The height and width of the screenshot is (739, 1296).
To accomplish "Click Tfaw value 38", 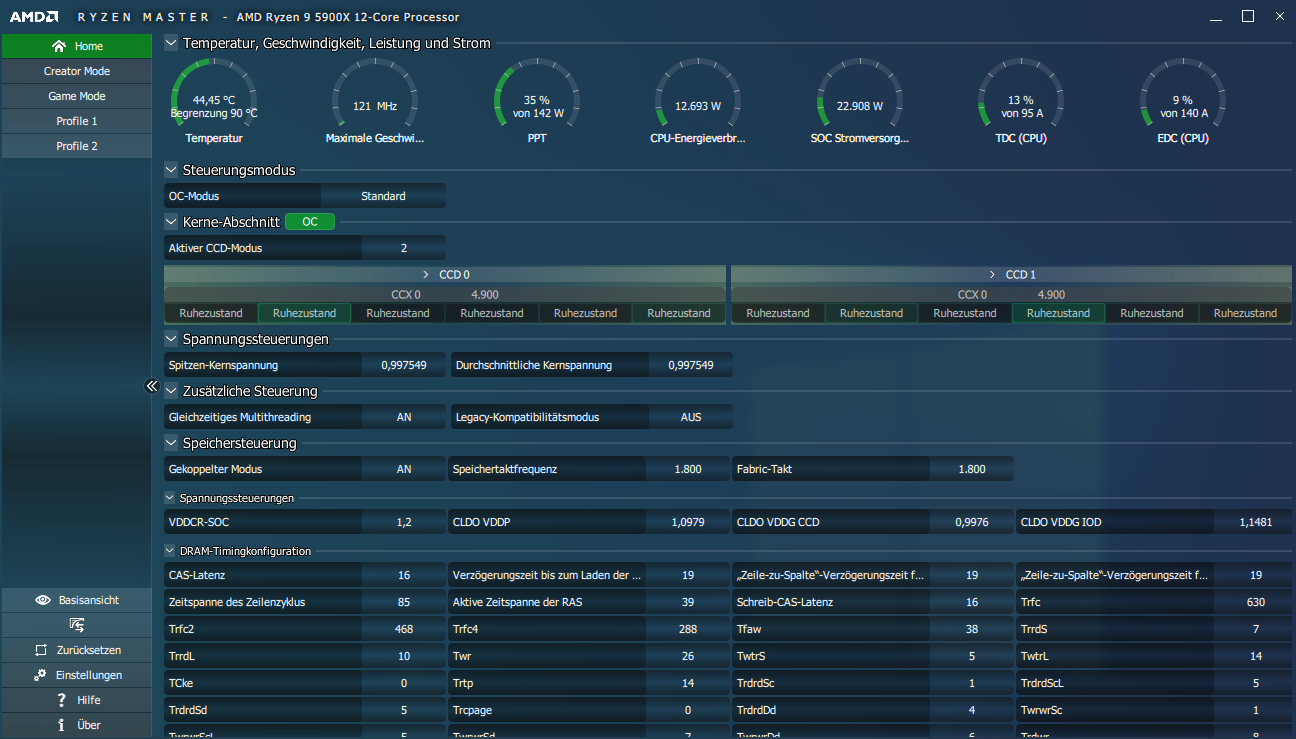I will 972,629.
